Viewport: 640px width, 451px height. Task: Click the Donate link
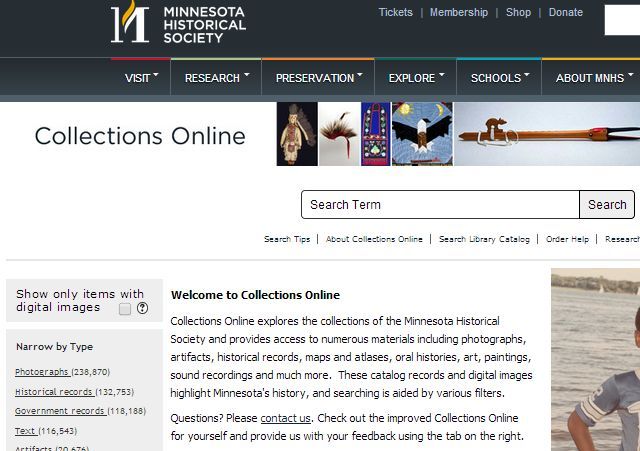[566, 12]
